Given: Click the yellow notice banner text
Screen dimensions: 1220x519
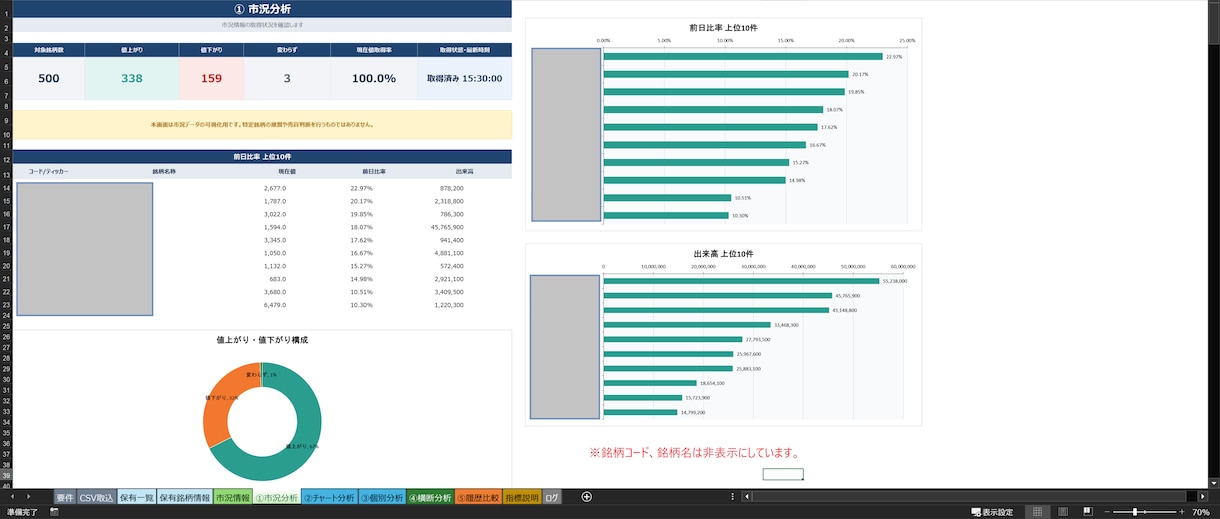Looking at the screenshot, I should (x=262, y=125).
